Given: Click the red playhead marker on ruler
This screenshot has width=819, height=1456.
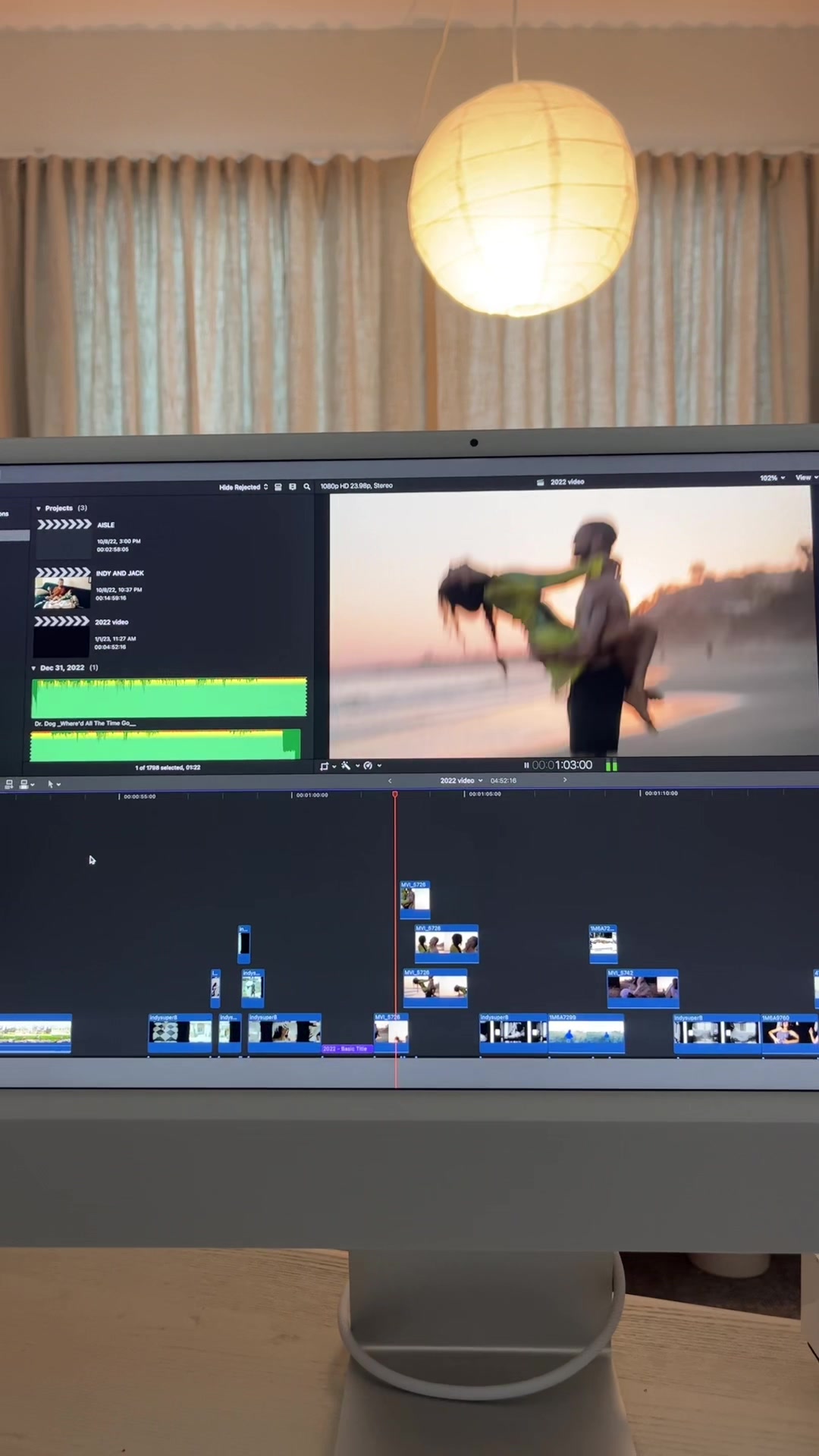Looking at the screenshot, I should tap(395, 794).
